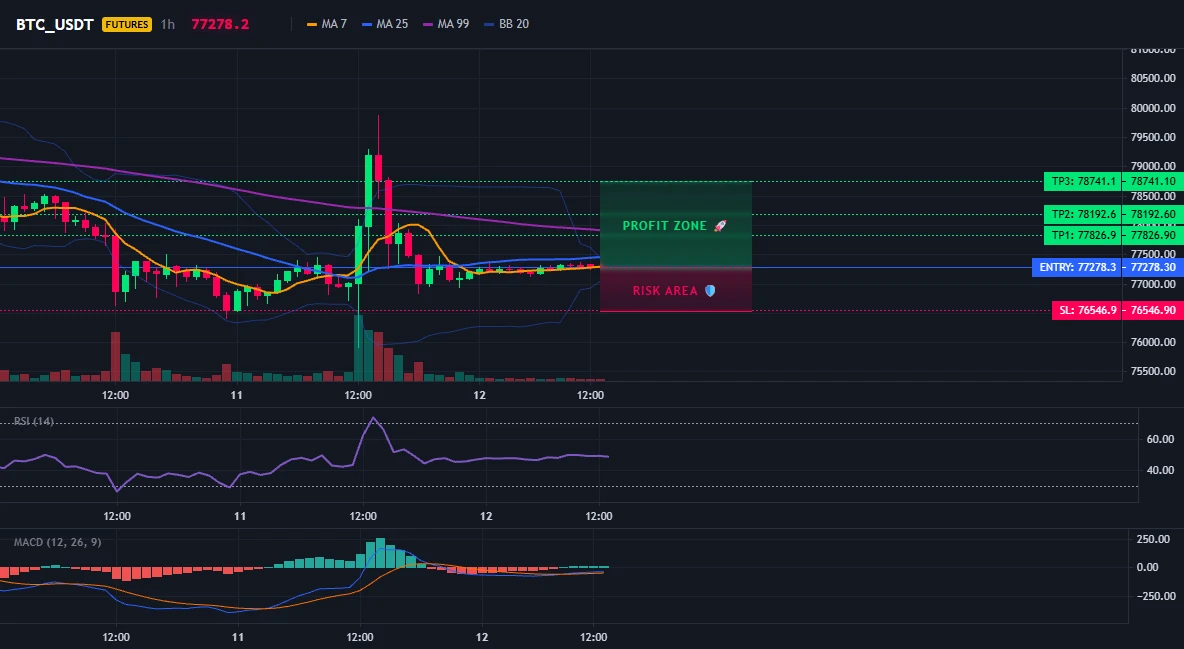This screenshot has height=649, width=1184.
Task: Click the rocket icon in profit zone
Action: click(720, 226)
